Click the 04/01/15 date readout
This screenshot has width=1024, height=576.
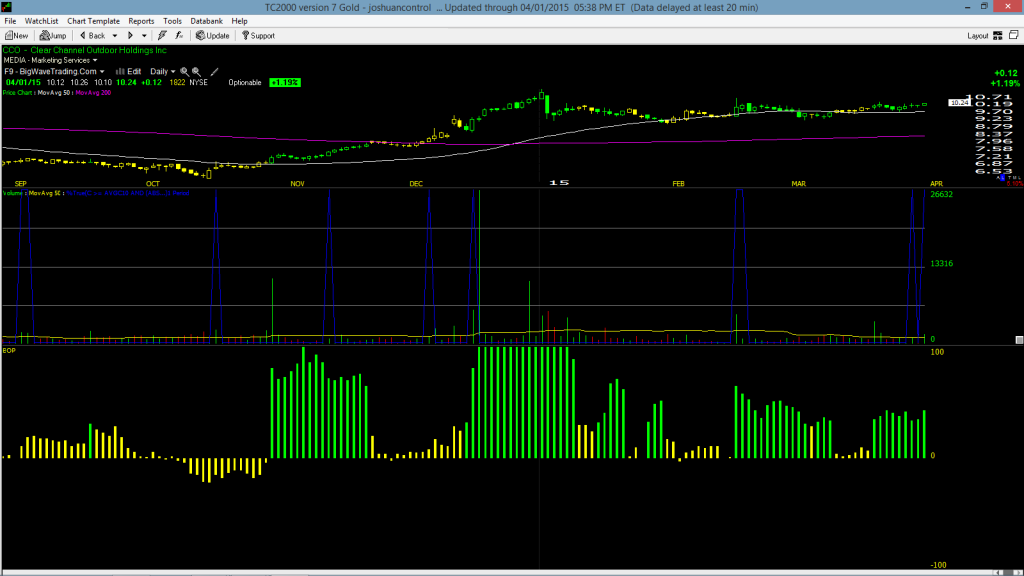coord(23,83)
